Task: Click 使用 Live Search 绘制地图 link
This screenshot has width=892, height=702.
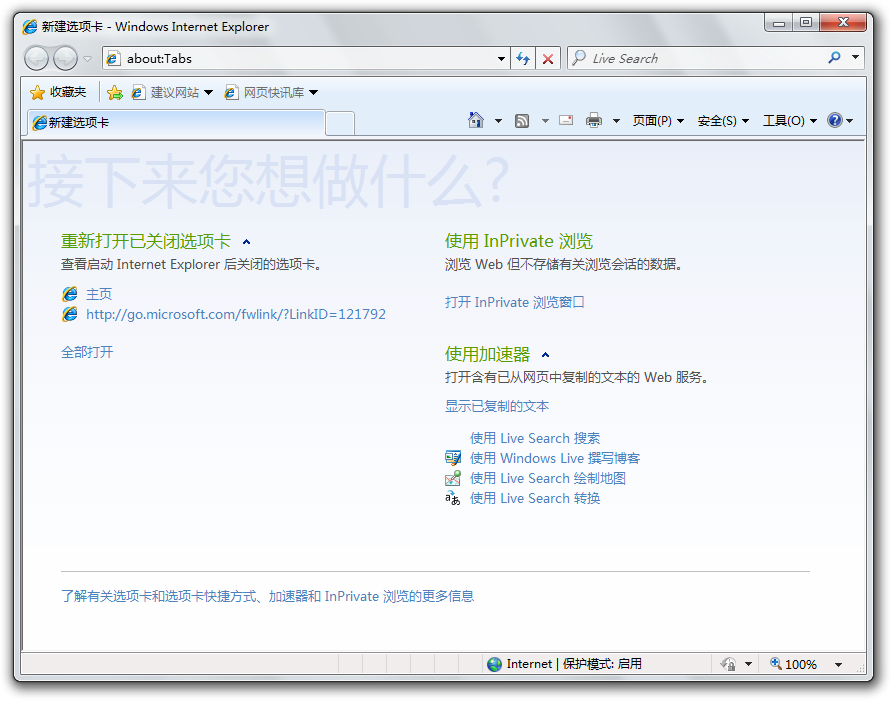Action: pyautogui.click(x=547, y=478)
